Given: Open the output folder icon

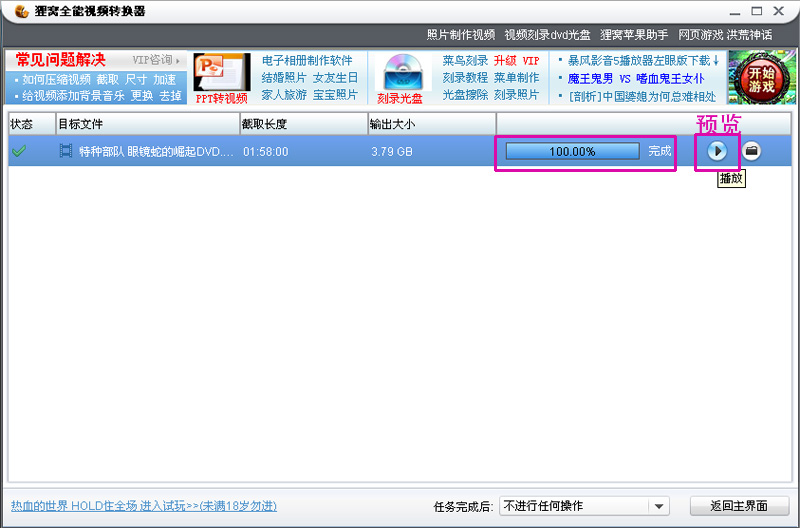Looking at the screenshot, I should click(x=751, y=151).
